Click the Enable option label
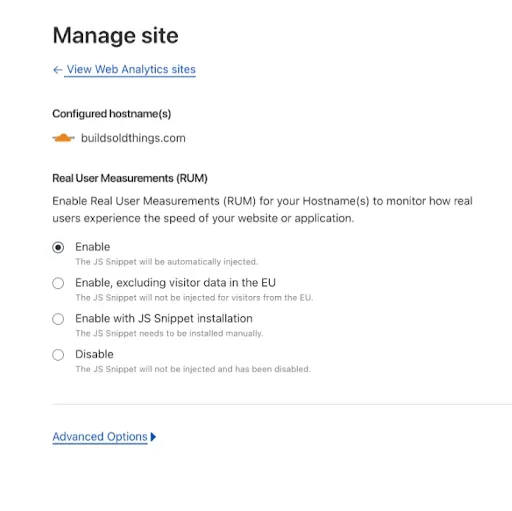This screenshot has height=511, width=512. click(93, 247)
